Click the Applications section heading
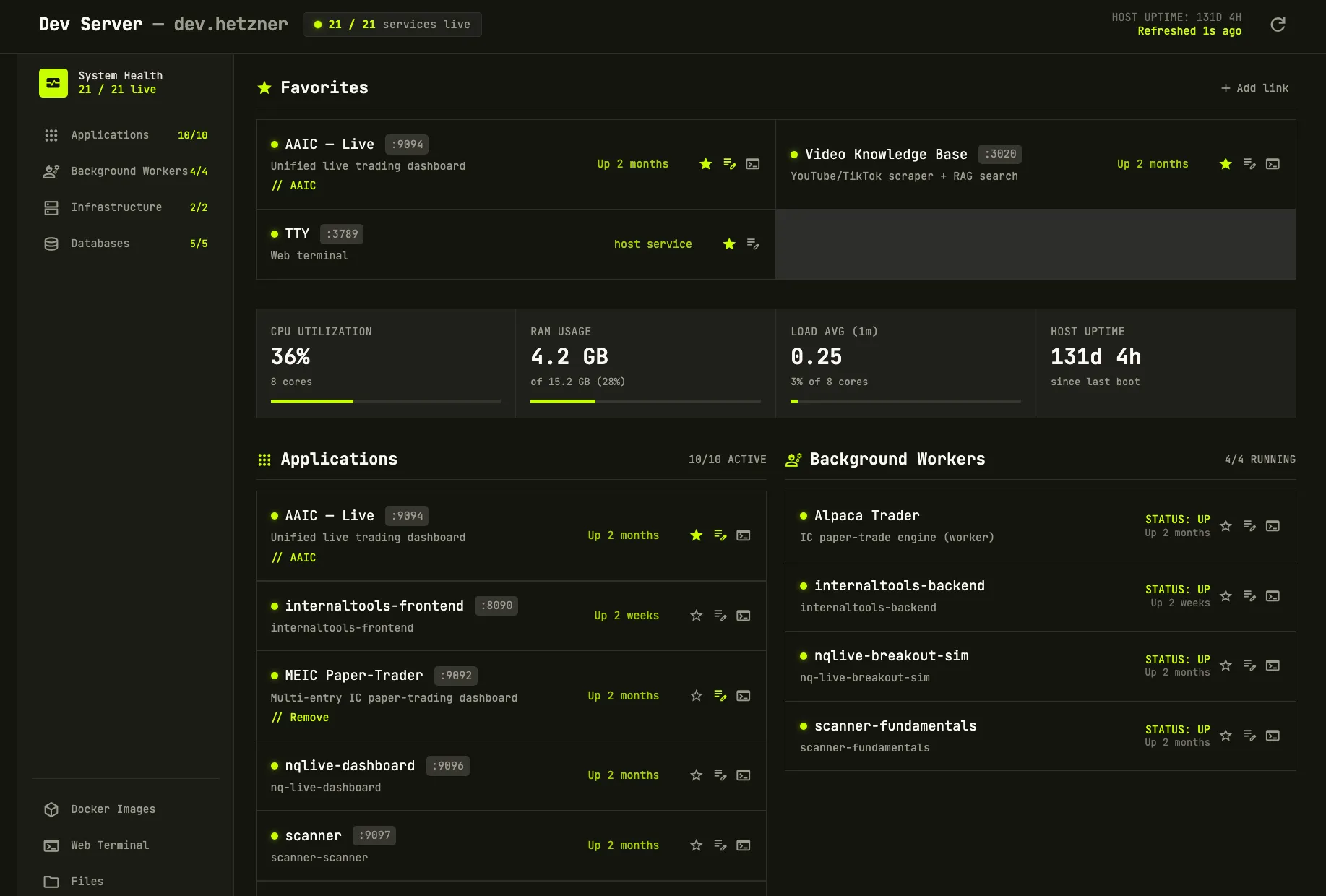Viewport: 1326px width, 896px height. click(x=339, y=460)
